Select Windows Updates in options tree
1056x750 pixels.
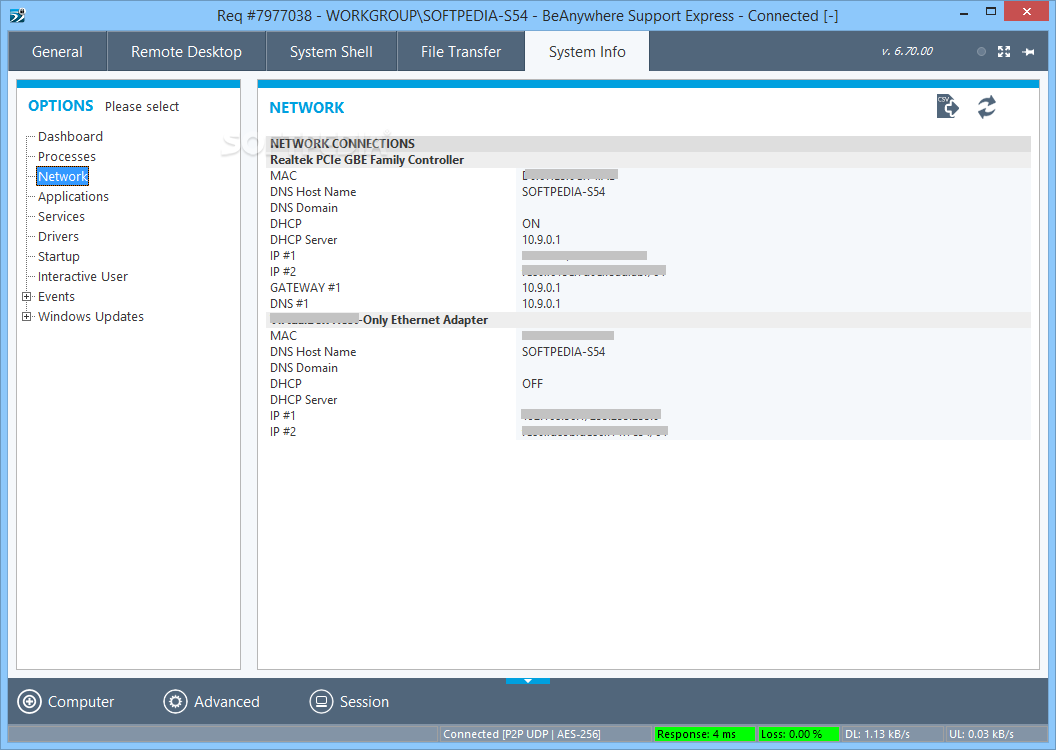pyautogui.click(x=90, y=316)
